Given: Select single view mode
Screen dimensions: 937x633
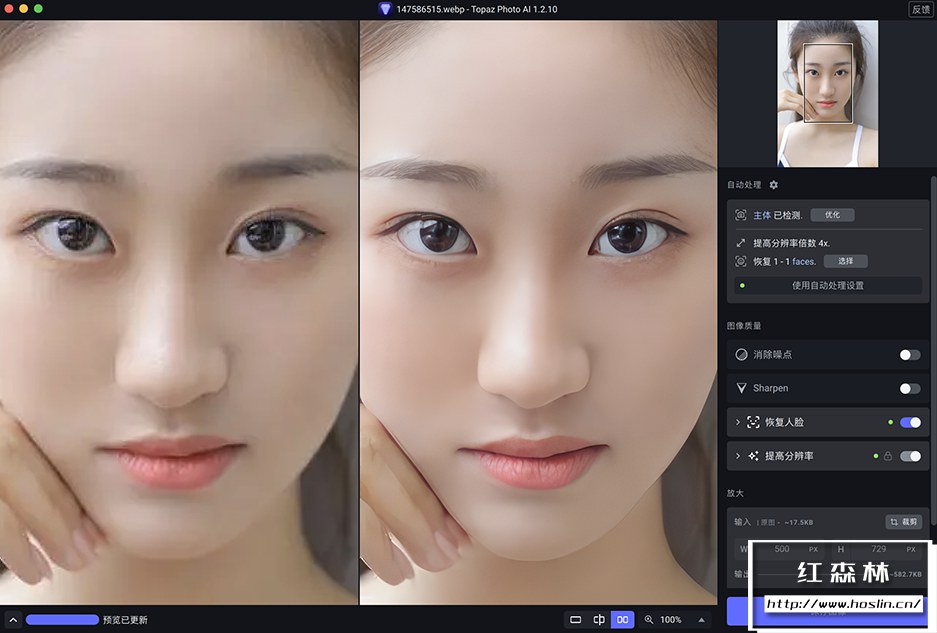Looking at the screenshot, I should (575, 619).
